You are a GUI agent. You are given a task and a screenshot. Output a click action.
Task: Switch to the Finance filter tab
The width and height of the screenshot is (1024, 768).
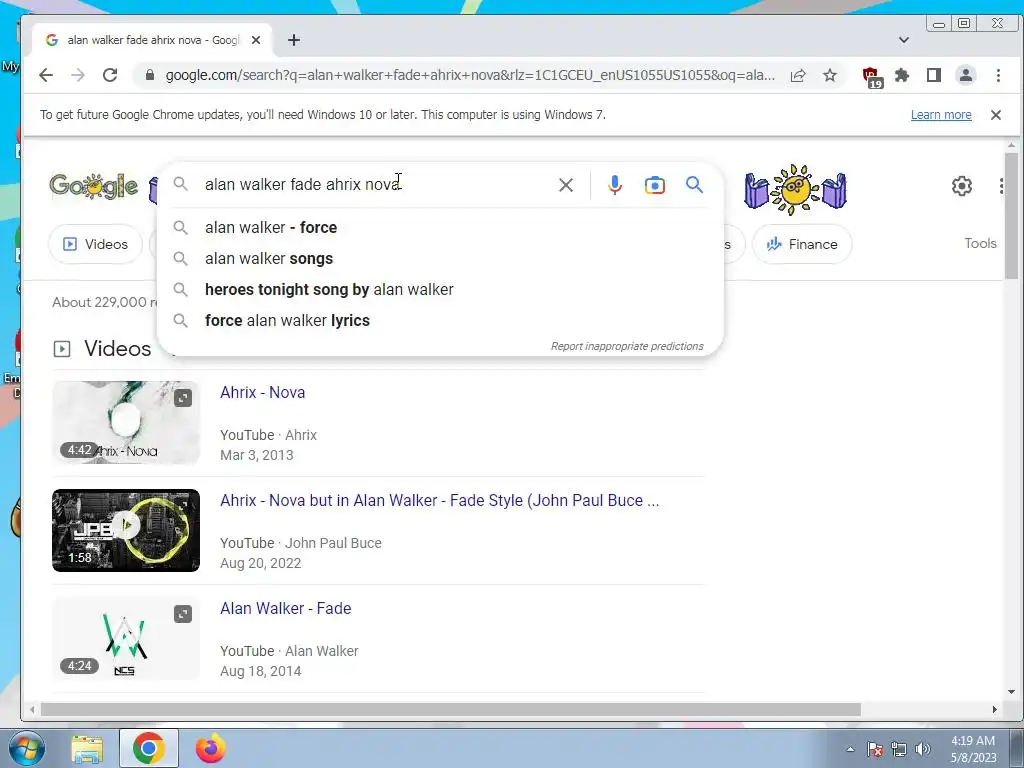(802, 244)
